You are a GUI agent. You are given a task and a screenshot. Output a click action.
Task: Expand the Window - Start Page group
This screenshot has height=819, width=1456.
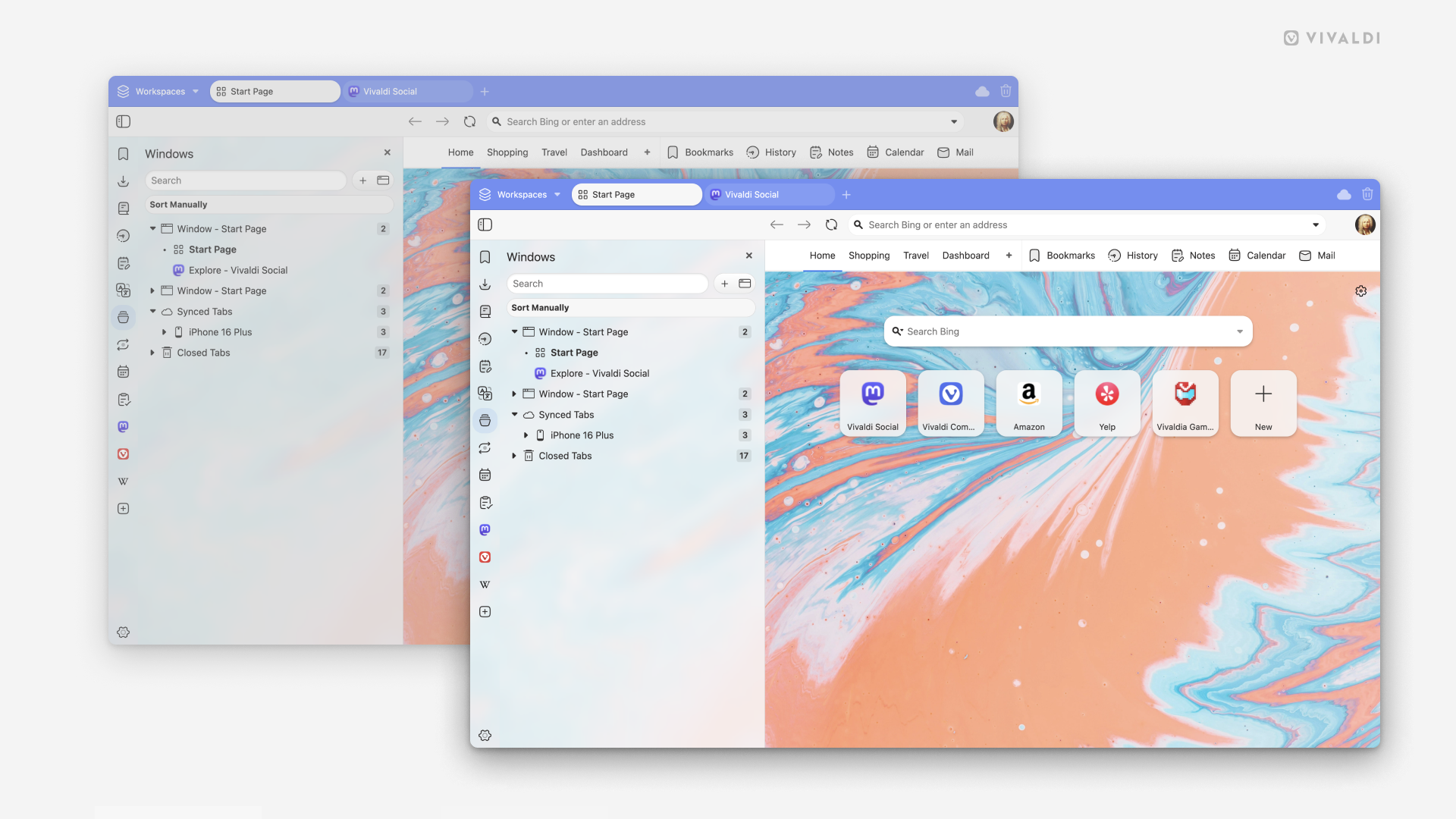[516, 393]
